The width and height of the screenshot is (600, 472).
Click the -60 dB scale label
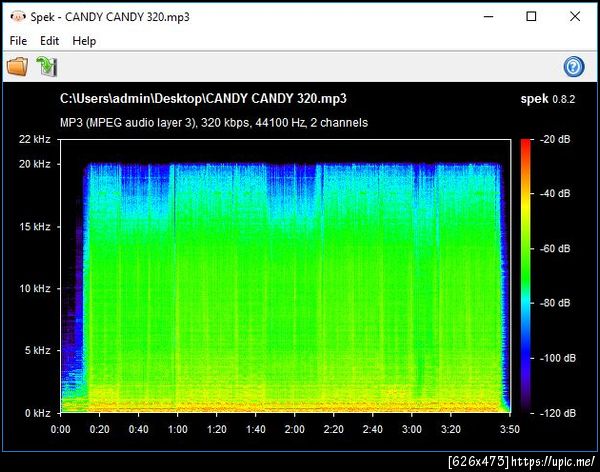pyautogui.click(x=555, y=248)
